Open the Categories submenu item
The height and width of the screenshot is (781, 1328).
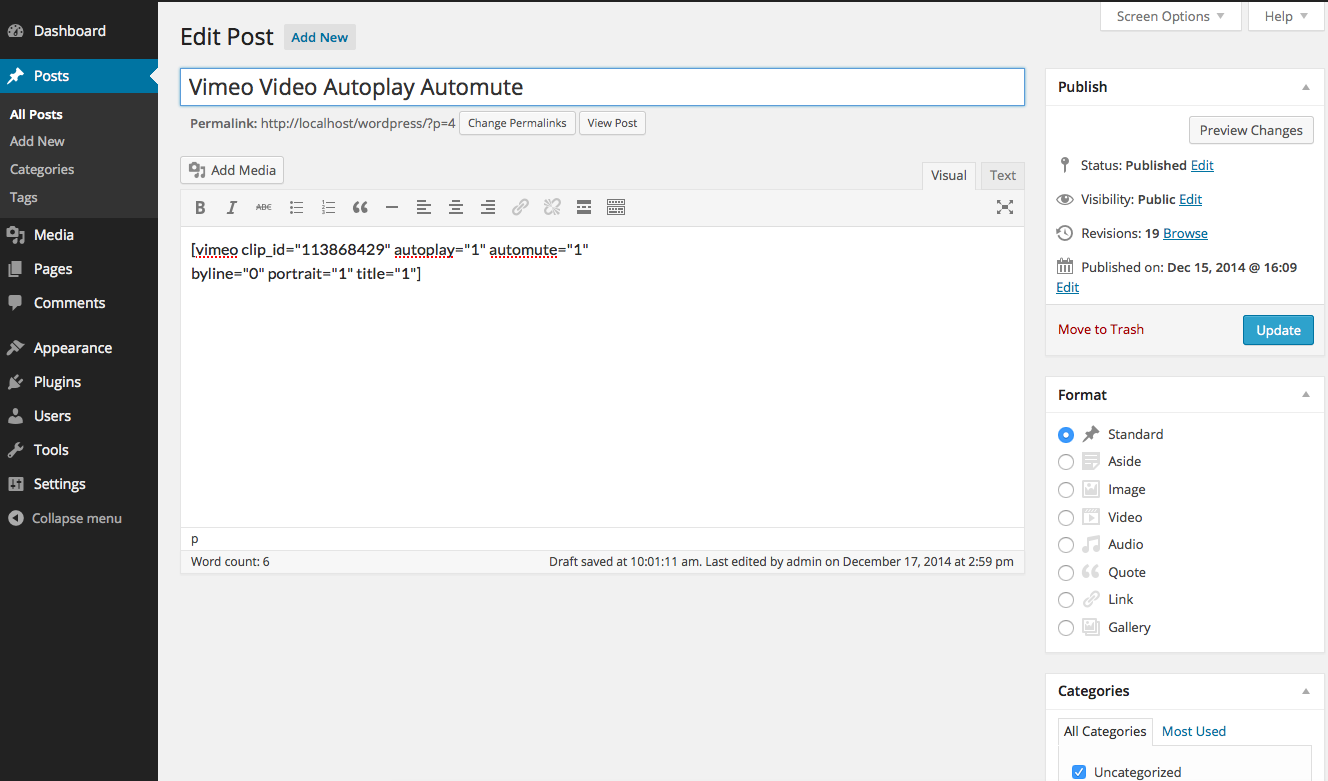tap(42, 170)
